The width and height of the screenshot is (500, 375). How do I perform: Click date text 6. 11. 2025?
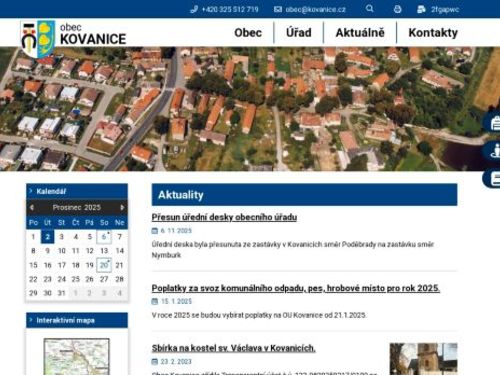176,231
